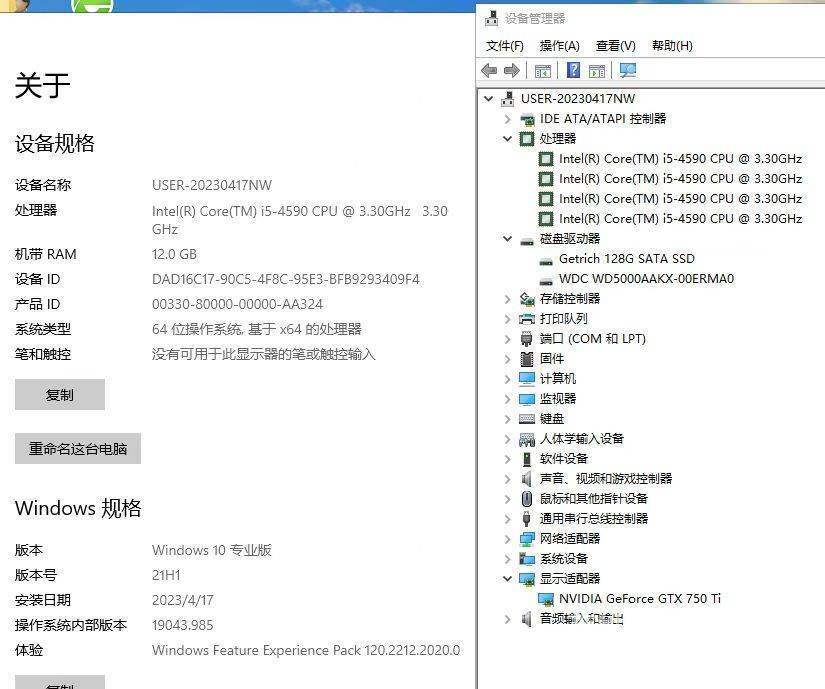Select the USB controllers icon

[x=527, y=519]
